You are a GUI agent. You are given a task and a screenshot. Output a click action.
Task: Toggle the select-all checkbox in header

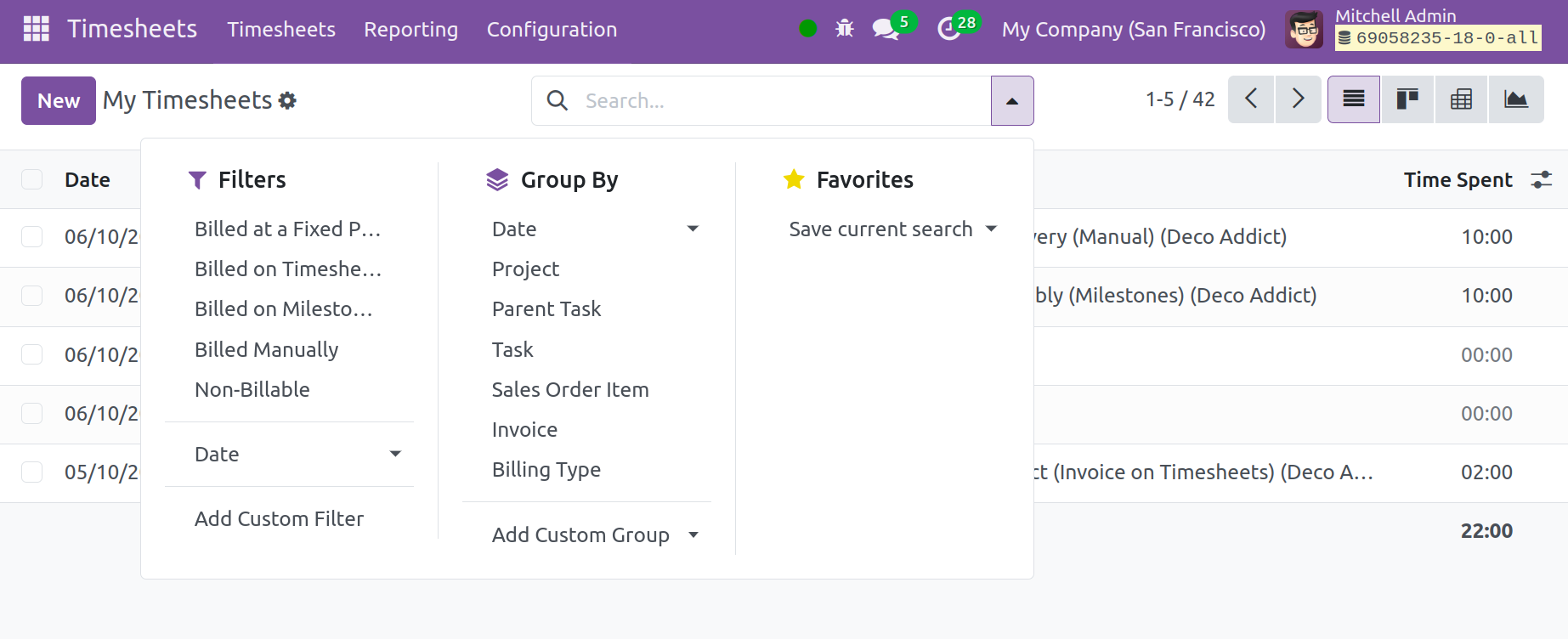click(32, 179)
